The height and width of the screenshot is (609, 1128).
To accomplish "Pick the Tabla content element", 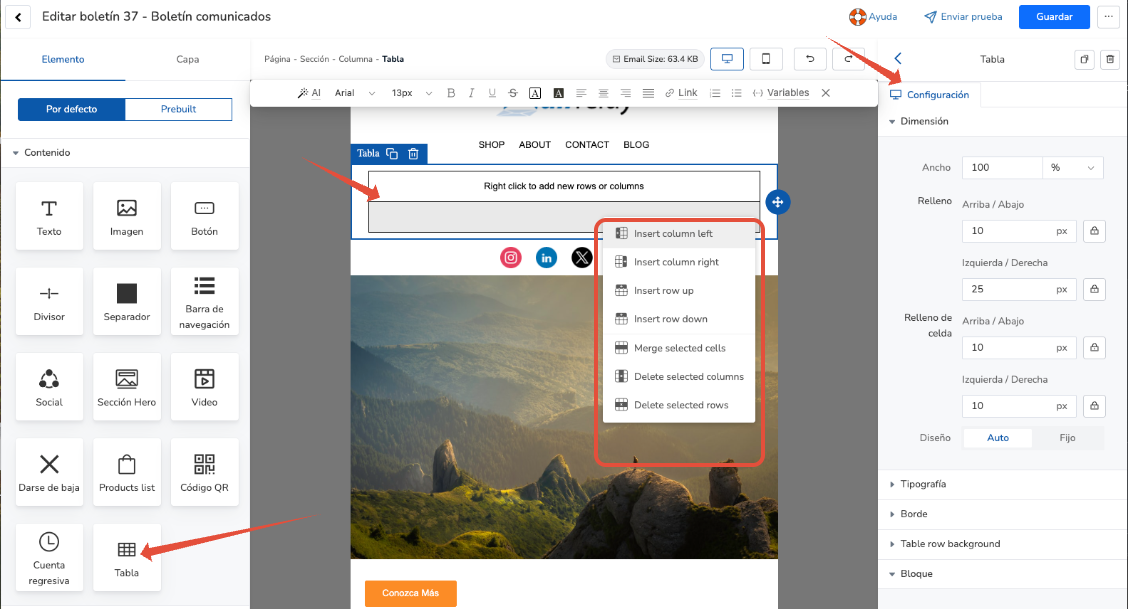I will (127, 558).
